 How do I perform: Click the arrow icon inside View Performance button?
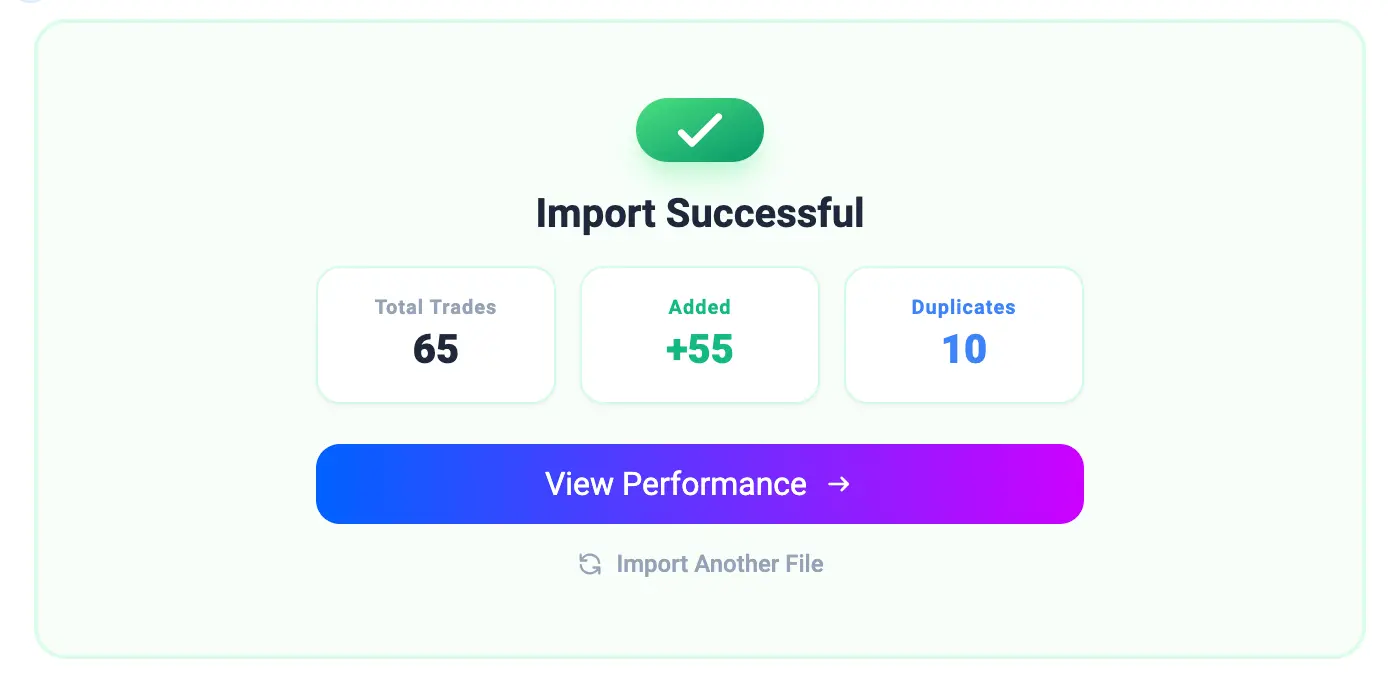(840, 484)
